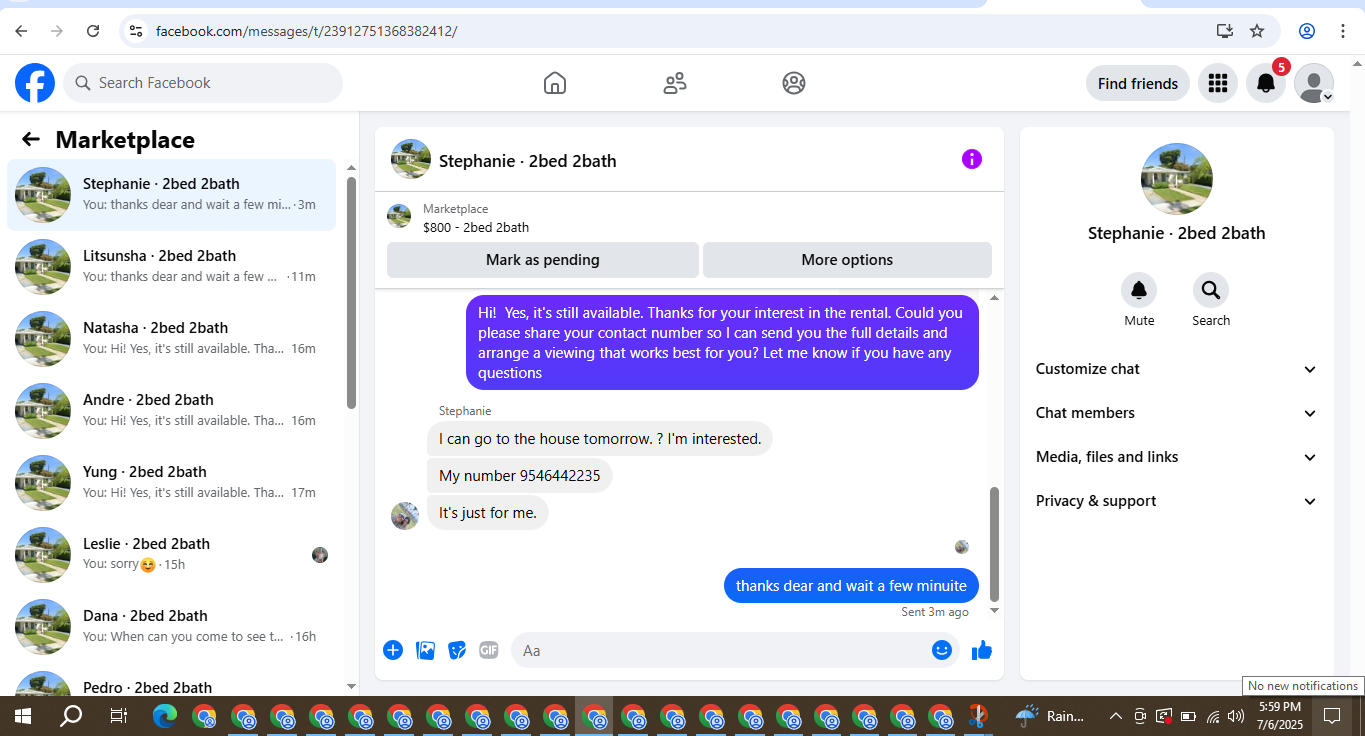
Task: Send a thumbs-up like
Action: 982,650
